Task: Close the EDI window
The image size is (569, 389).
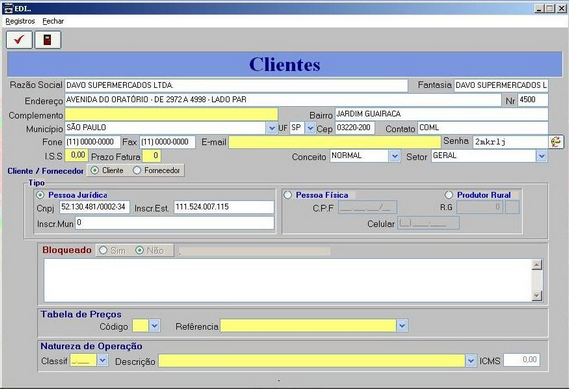Action: pos(561,8)
